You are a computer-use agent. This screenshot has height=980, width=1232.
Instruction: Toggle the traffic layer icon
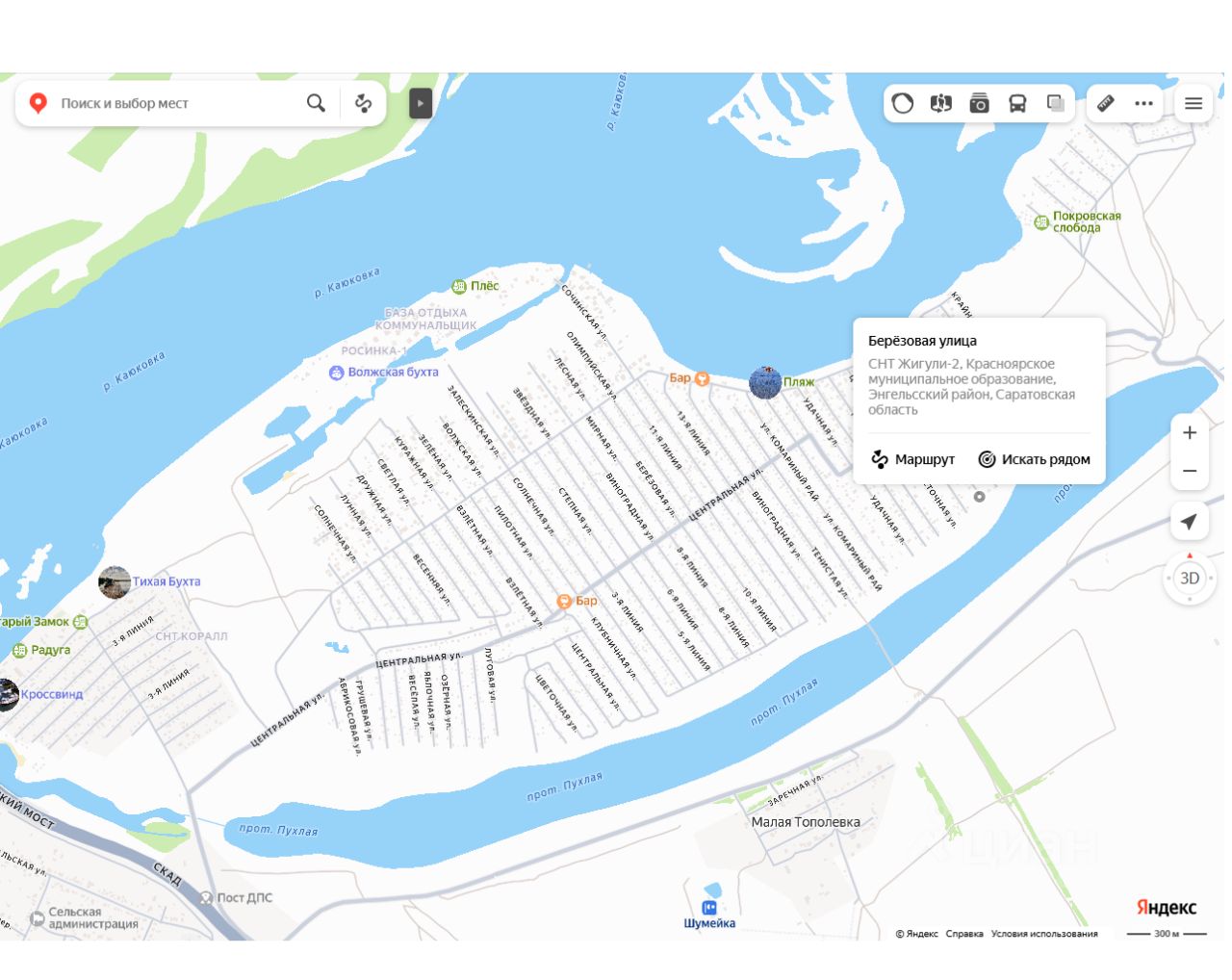(903, 103)
